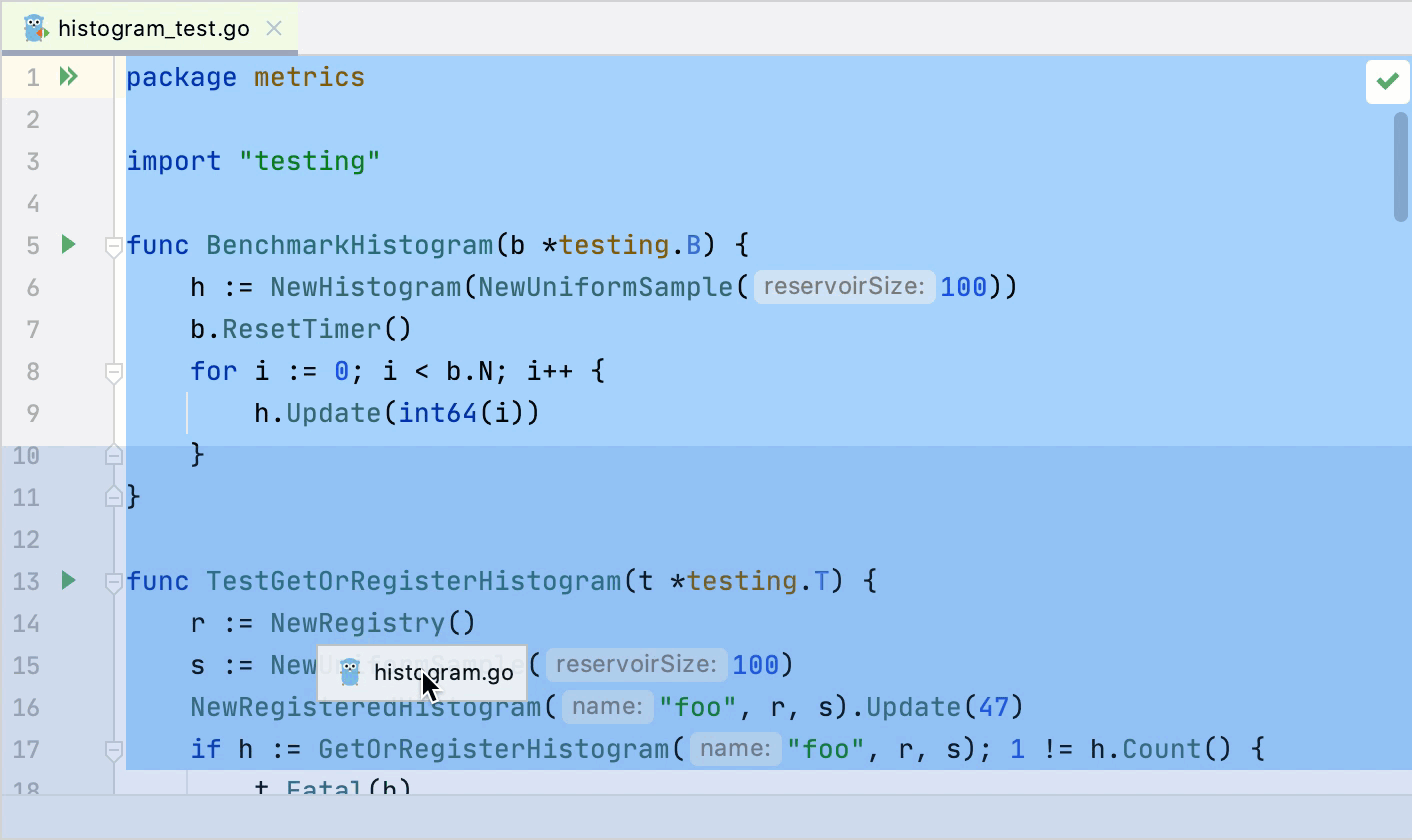Run the TestGetOrRegisterHistogram test from the gutter
This screenshot has width=1412, height=840.
pos(66,580)
